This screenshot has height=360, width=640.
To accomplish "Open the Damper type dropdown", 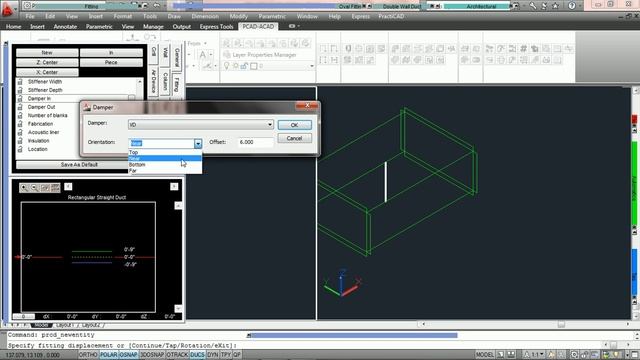I will click(270, 124).
